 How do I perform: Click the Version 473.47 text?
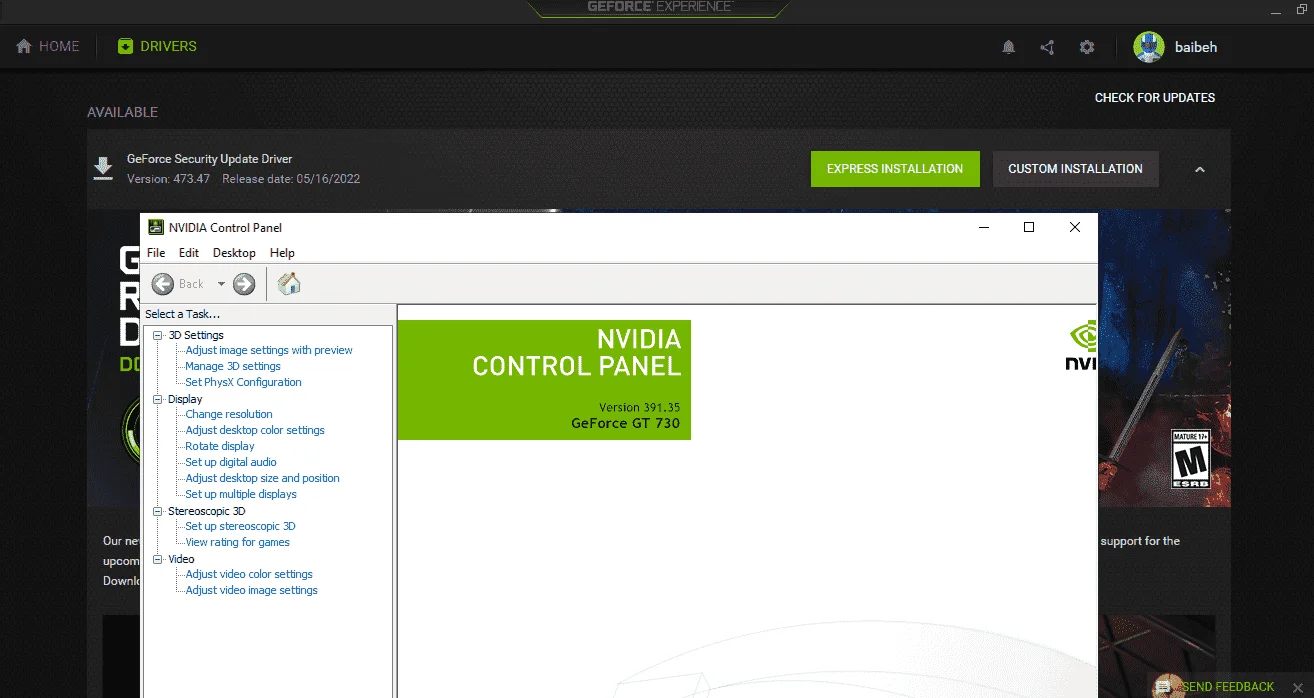click(168, 179)
